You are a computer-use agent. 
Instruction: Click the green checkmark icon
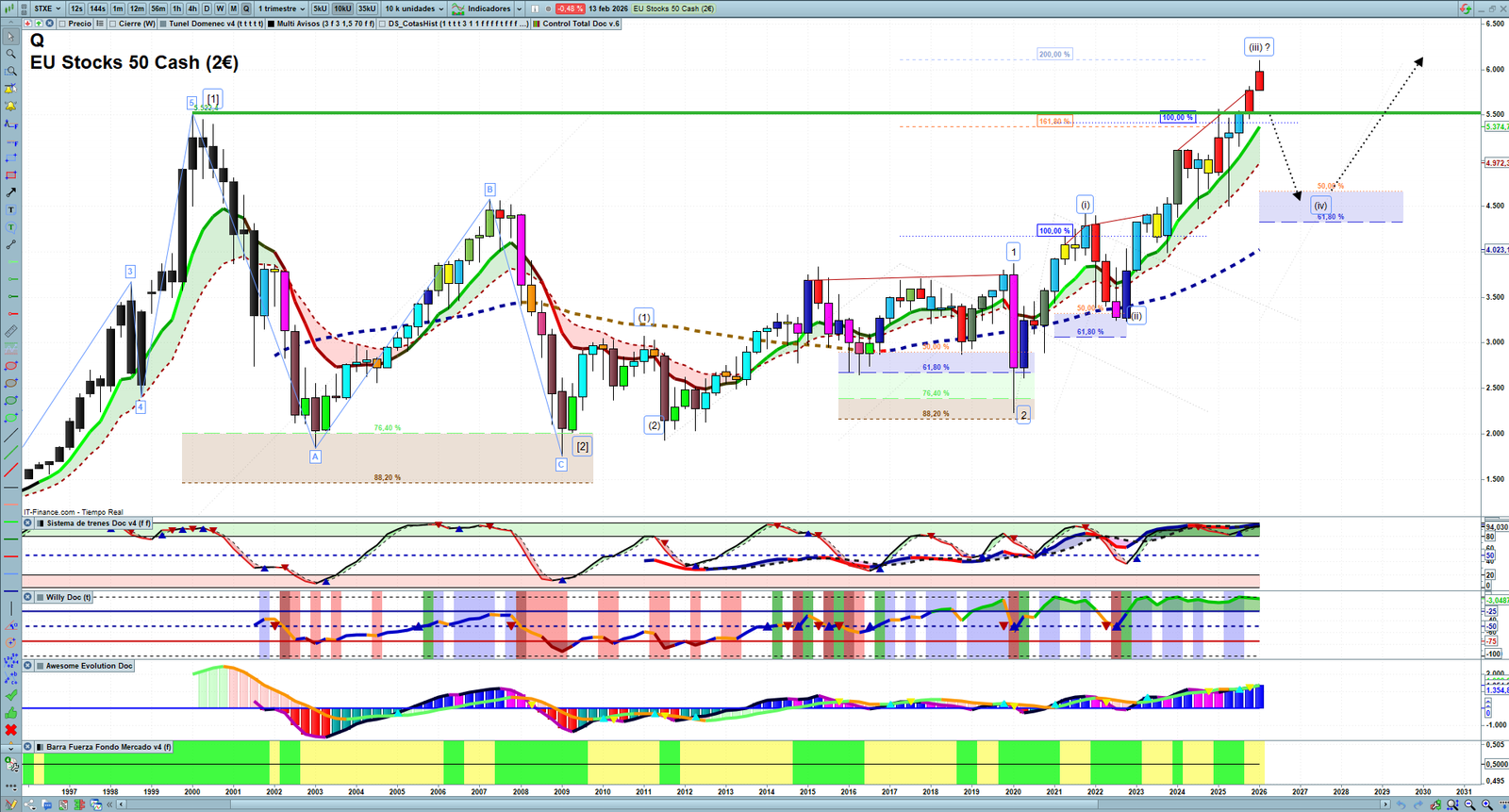[x=10, y=695]
